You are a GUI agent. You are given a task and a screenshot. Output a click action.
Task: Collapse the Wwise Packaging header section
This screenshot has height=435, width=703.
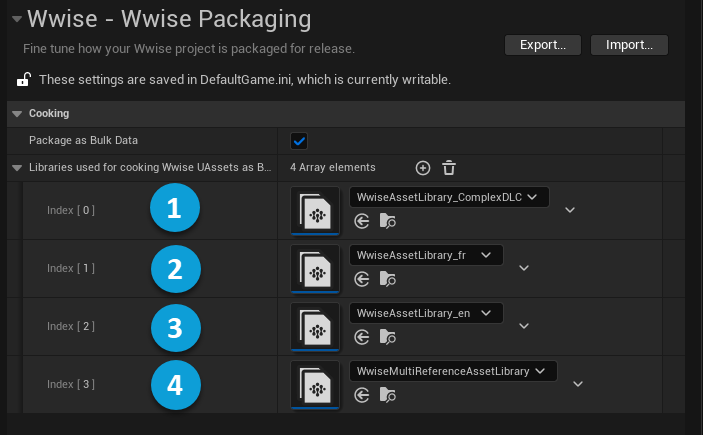pos(14,19)
